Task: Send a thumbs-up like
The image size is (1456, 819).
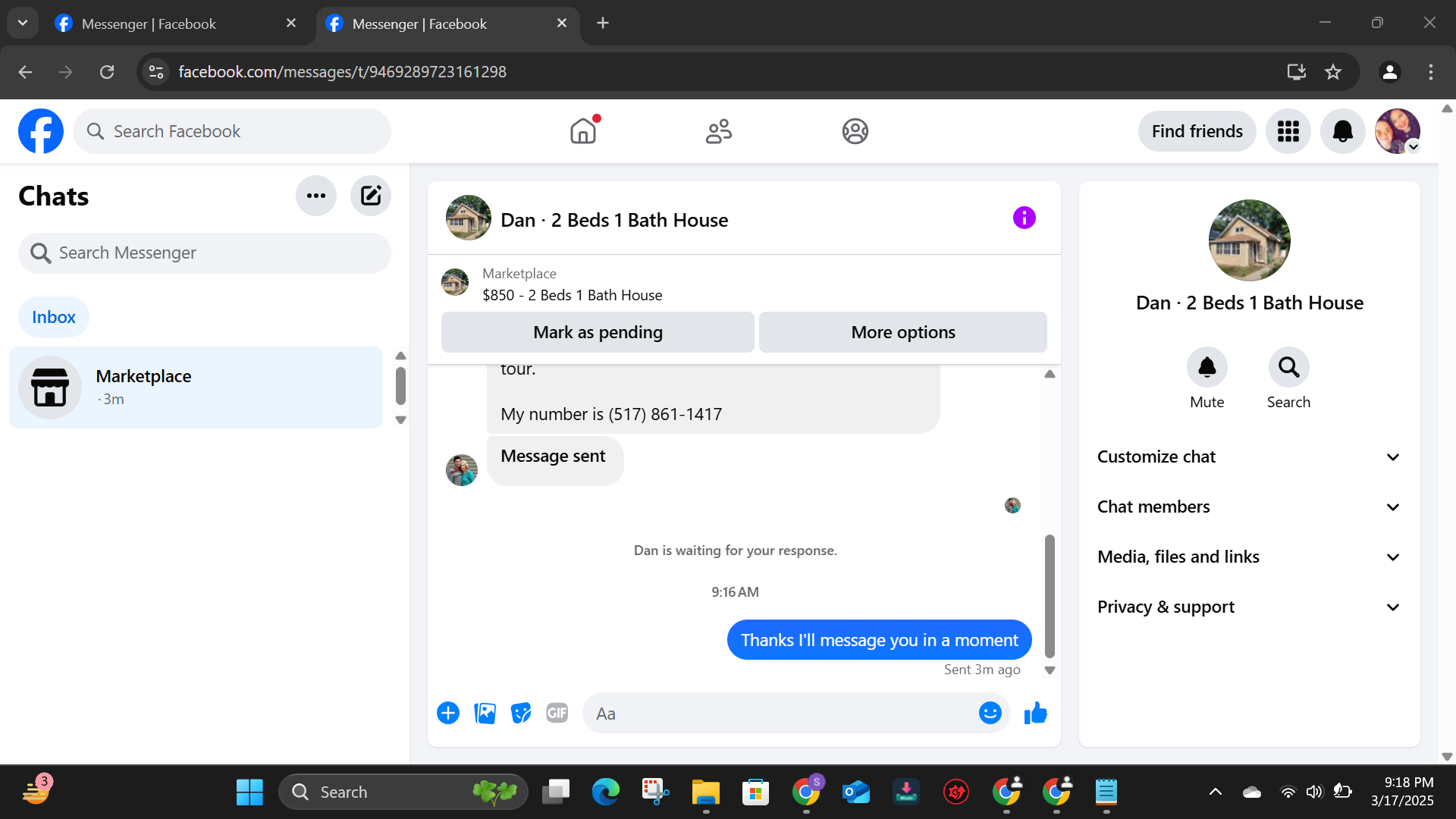Action: [1036, 714]
